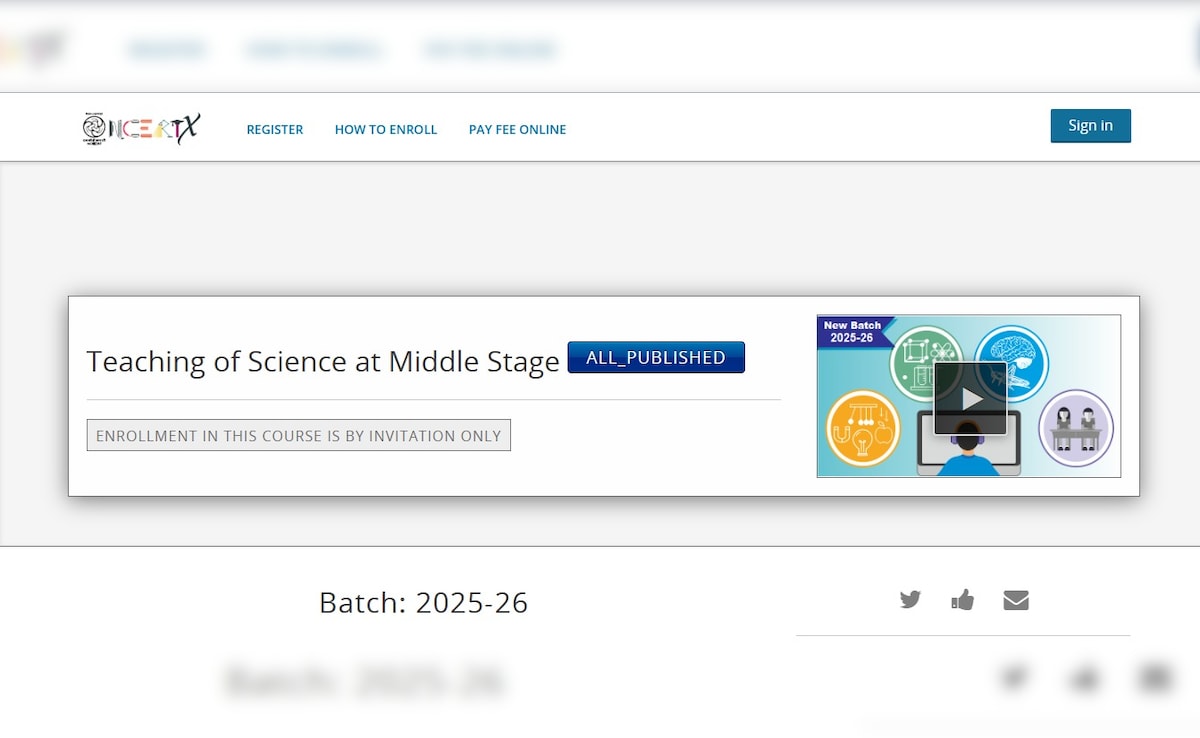Click the ALL_PUBLISHED badge
Image resolution: width=1200 pixels, height=738 pixels.
point(655,357)
